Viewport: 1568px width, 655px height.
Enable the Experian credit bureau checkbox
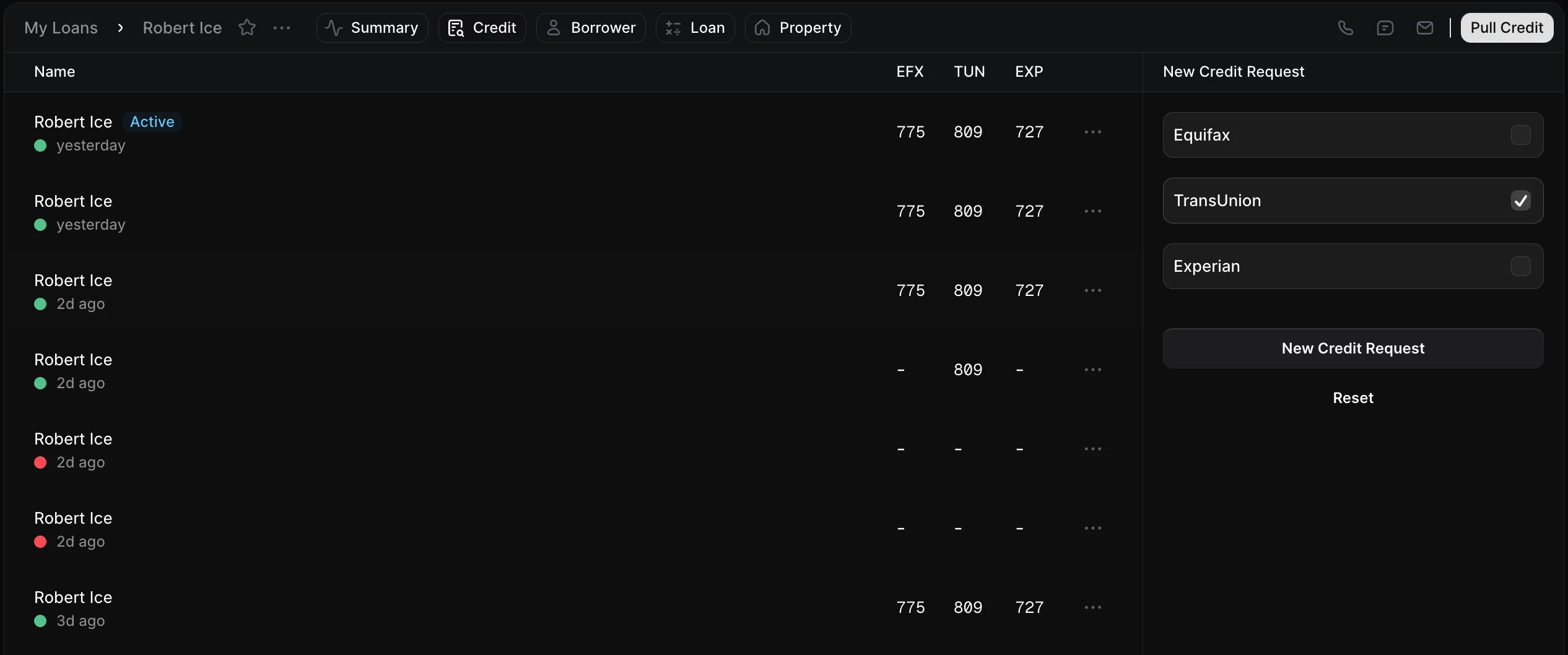pos(1521,266)
